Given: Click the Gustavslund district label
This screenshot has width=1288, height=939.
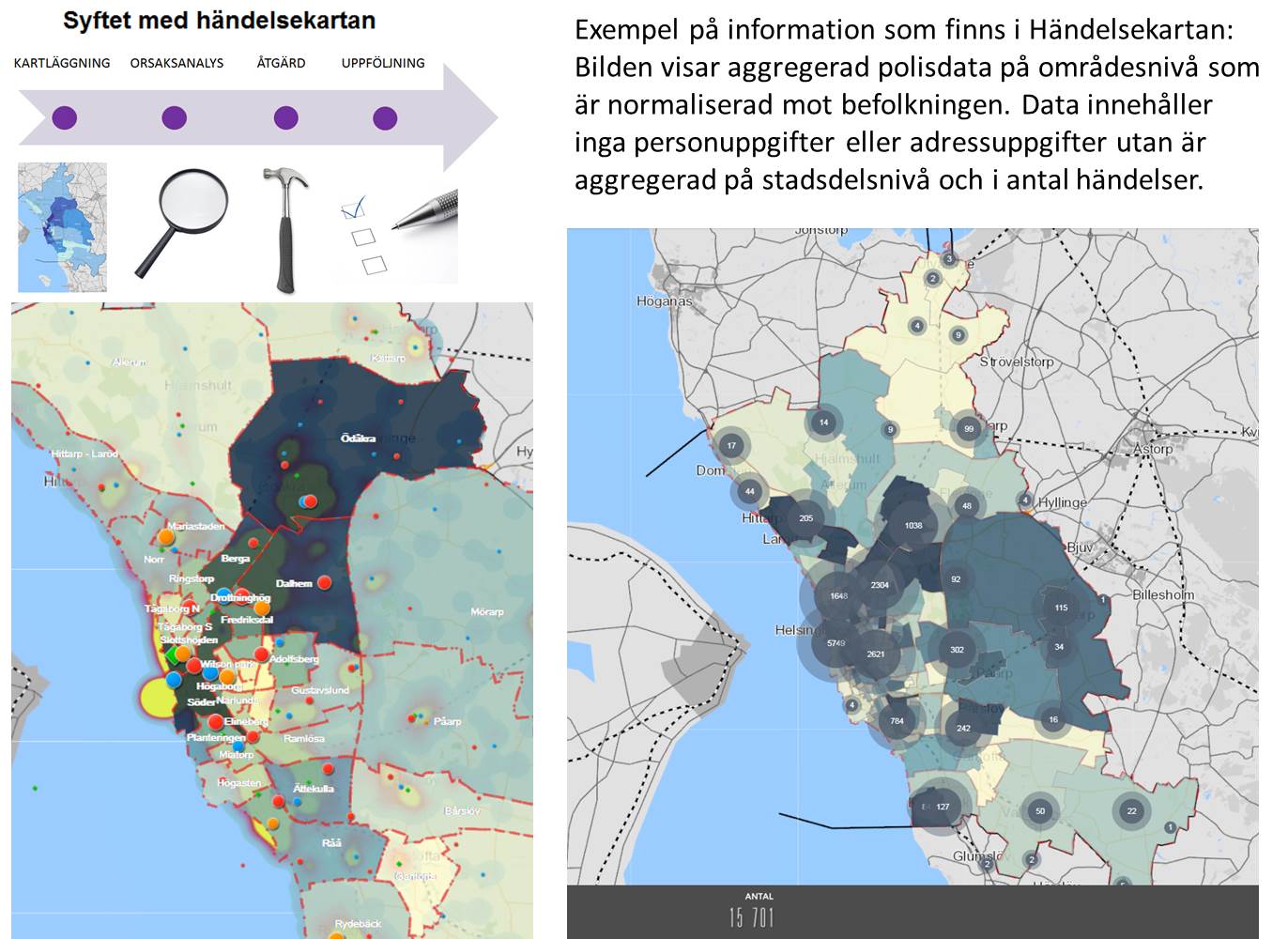Looking at the screenshot, I should 320,690.
